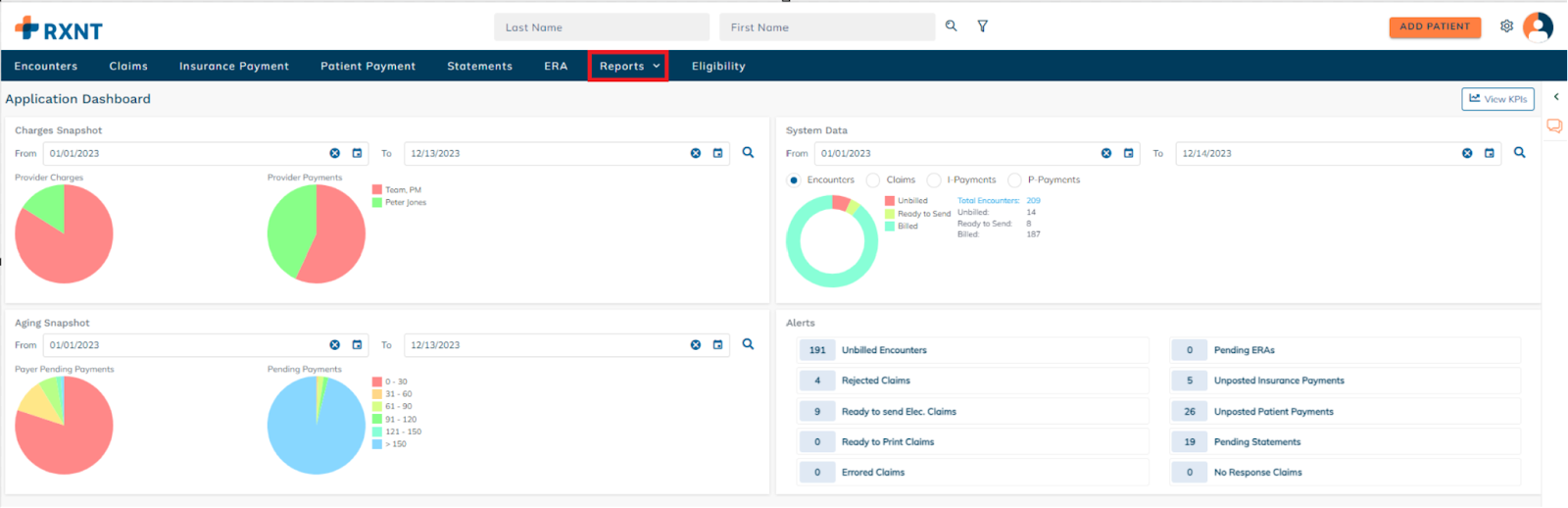Image resolution: width=1568 pixels, height=508 pixels.
Task: Click the > 150 aging legend swatch
Action: click(x=377, y=444)
